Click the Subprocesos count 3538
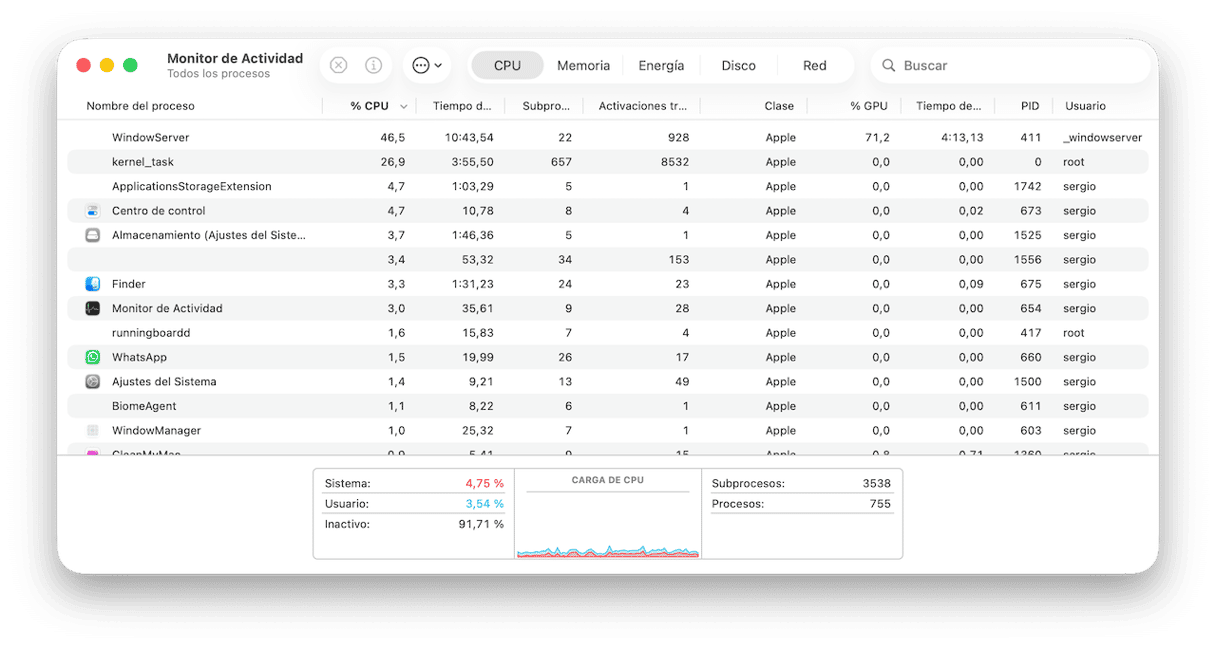 coord(877,483)
